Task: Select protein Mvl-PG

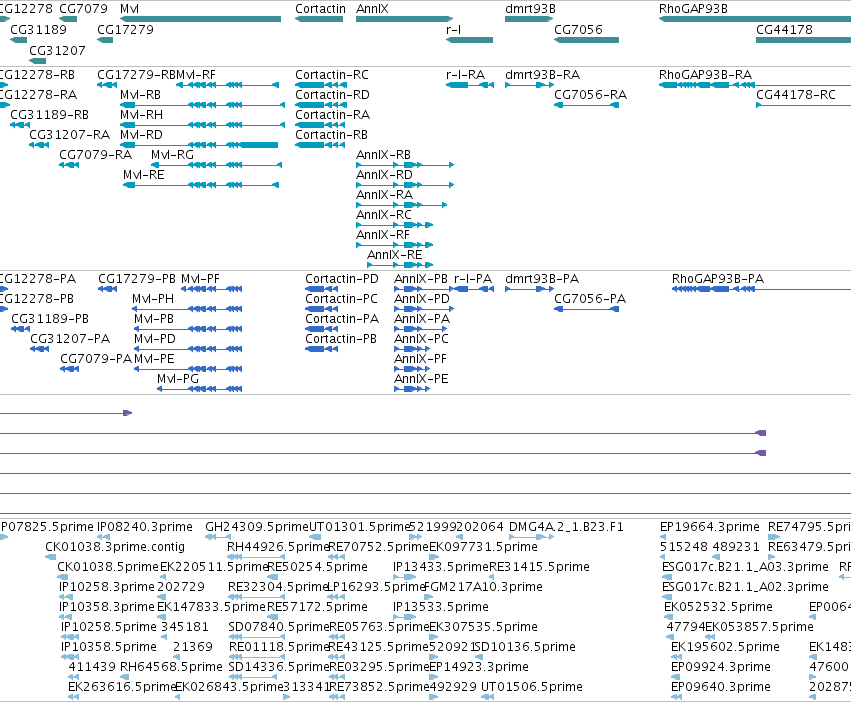Action: pyautogui.click(x=177, y=378)
